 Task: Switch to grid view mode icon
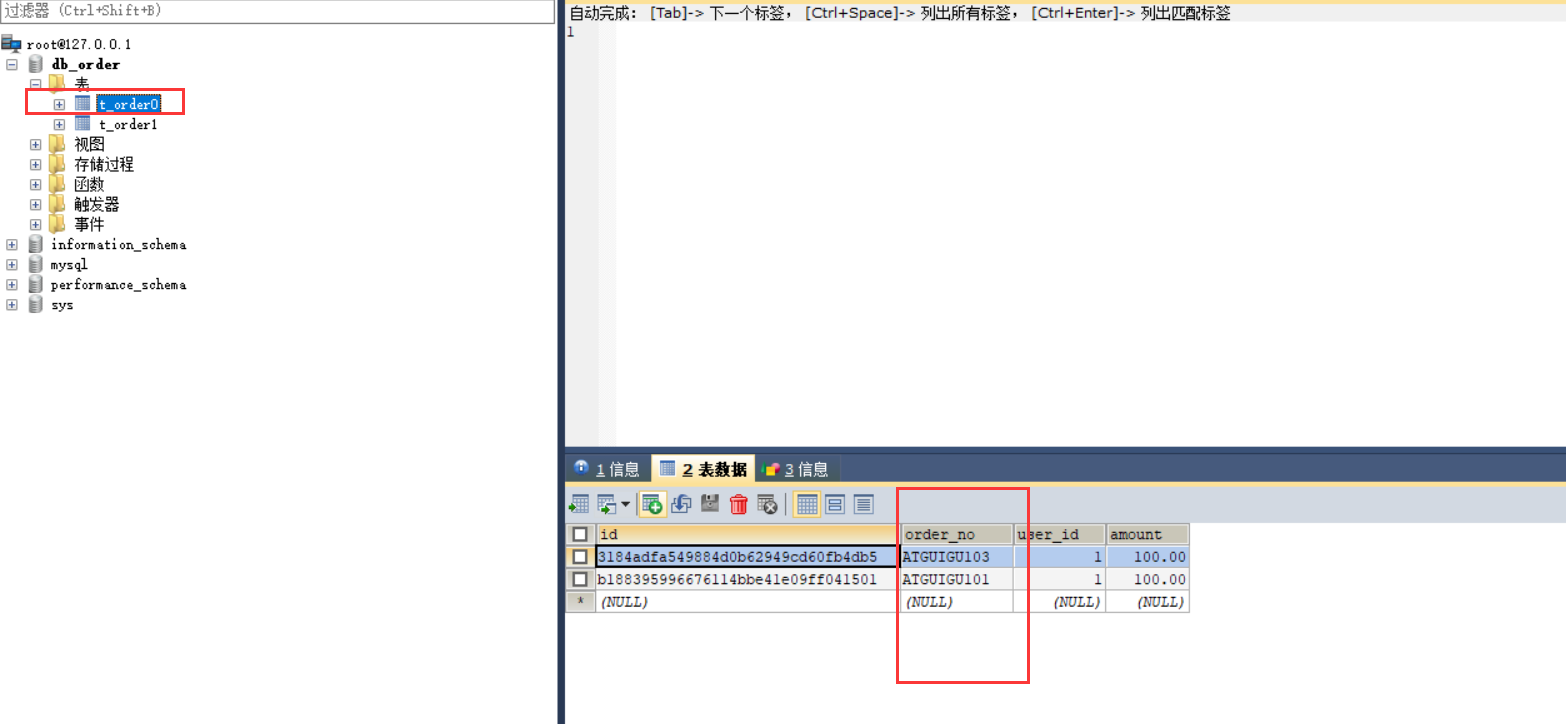tap(807, 504)
